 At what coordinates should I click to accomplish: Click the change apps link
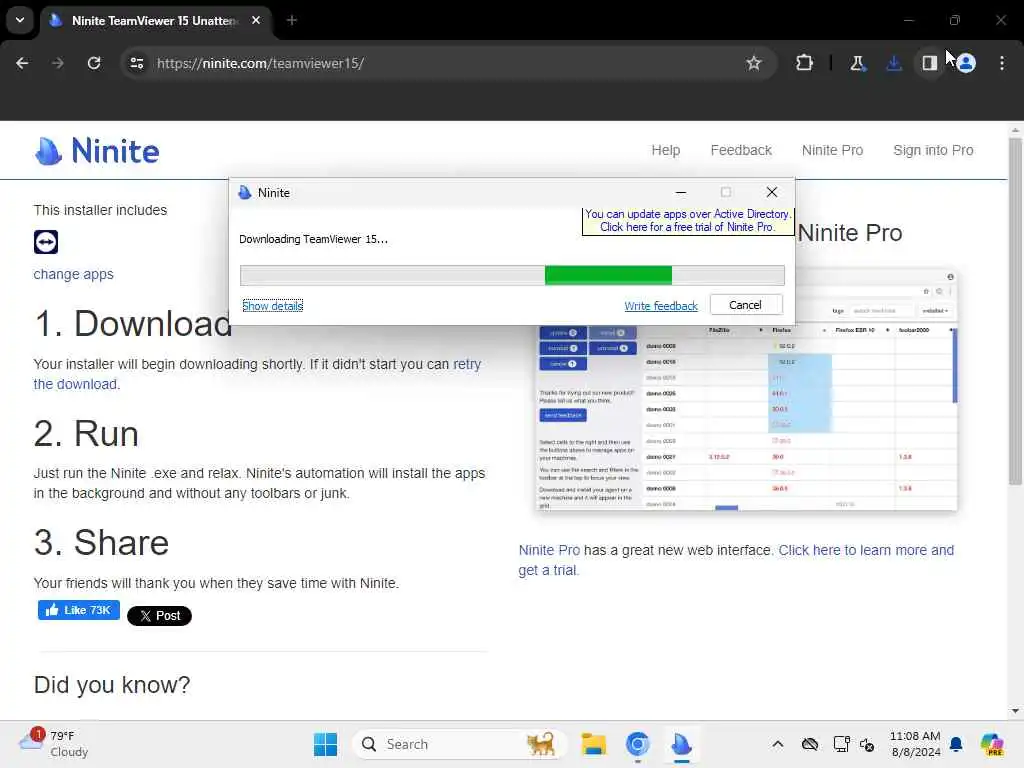click(73, 274)
